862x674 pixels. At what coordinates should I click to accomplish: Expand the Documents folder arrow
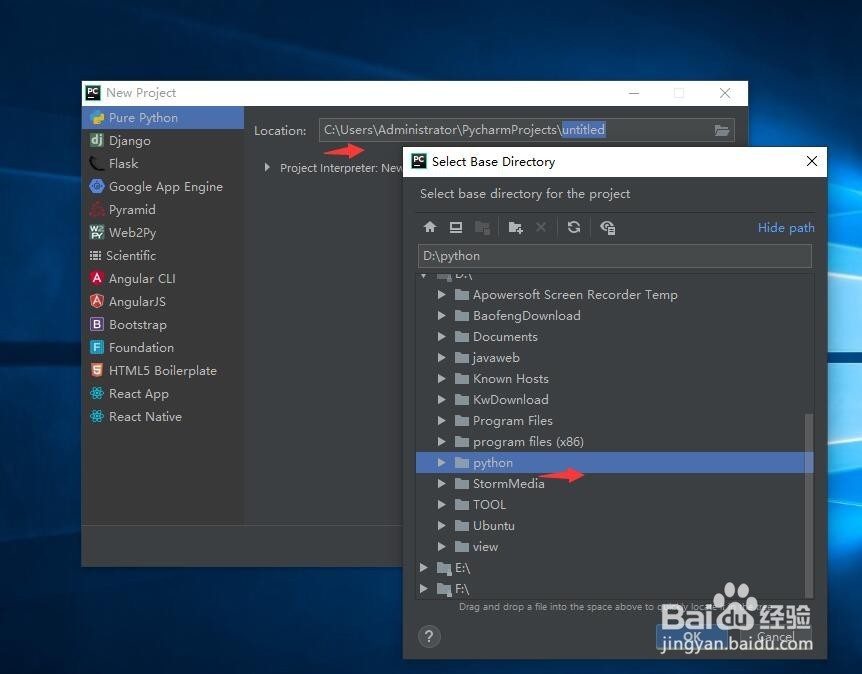click(x=441, y=336)
